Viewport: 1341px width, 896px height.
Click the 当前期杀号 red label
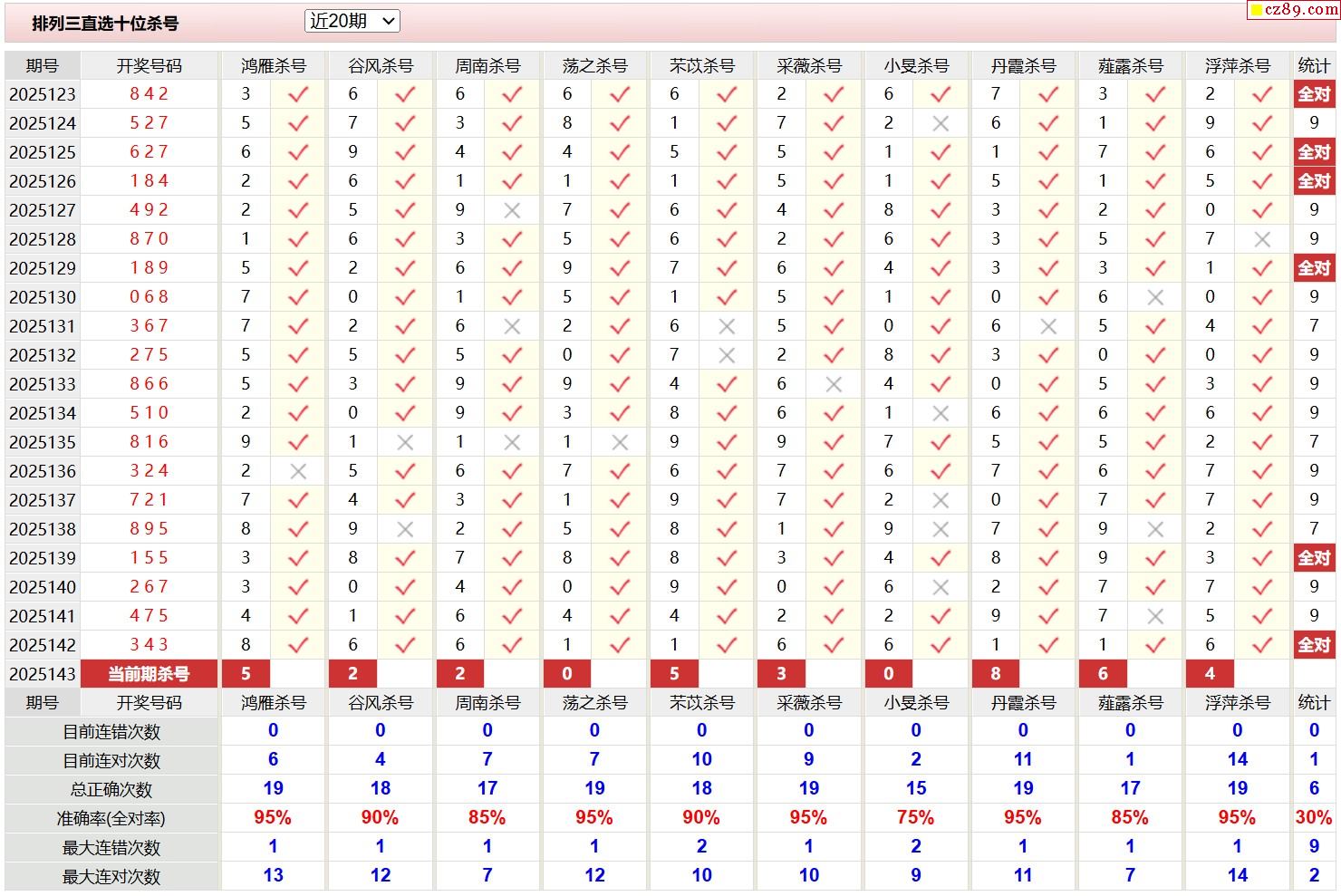[150, 674]
